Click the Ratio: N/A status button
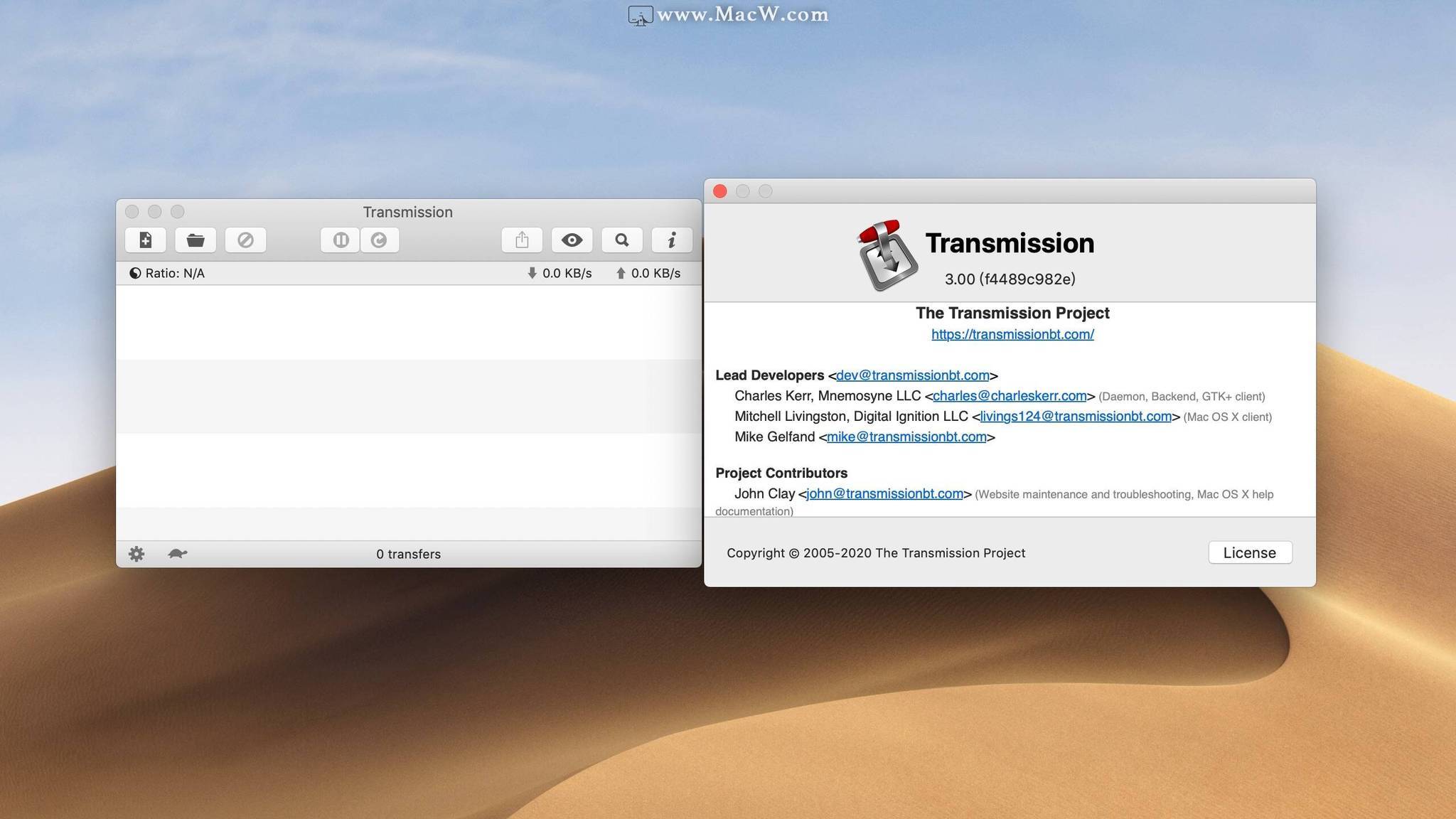The height and width of the screenshot is (819, 1456). click(x=167, y=273)
